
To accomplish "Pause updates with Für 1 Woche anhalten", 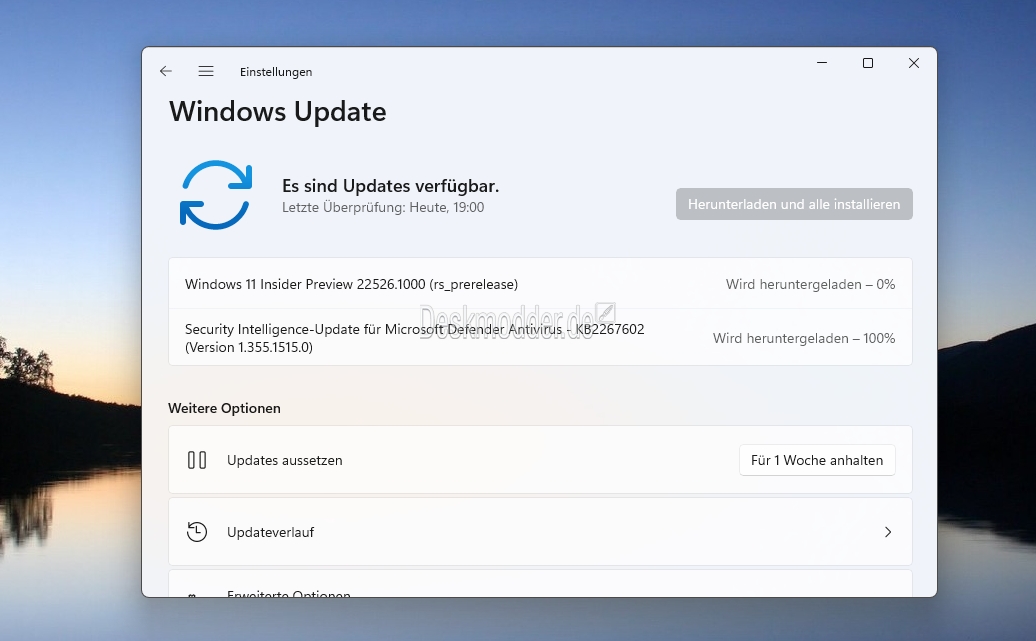I will pyautogui.click(x=817, y=460).
